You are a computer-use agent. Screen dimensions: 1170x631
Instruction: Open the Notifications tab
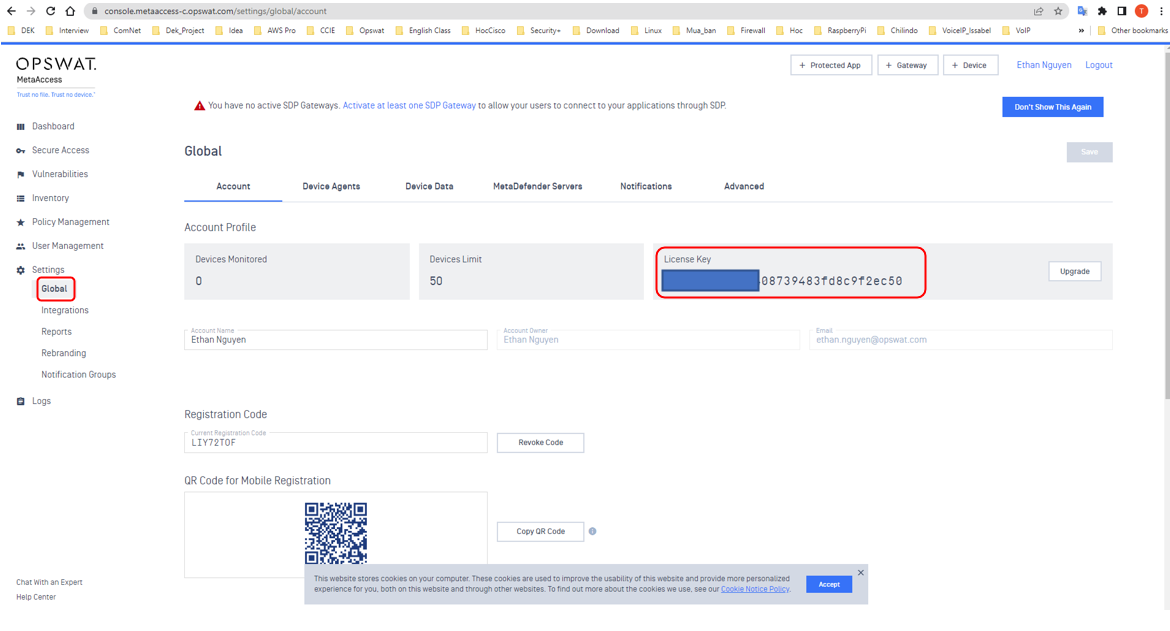click(646, 186)
